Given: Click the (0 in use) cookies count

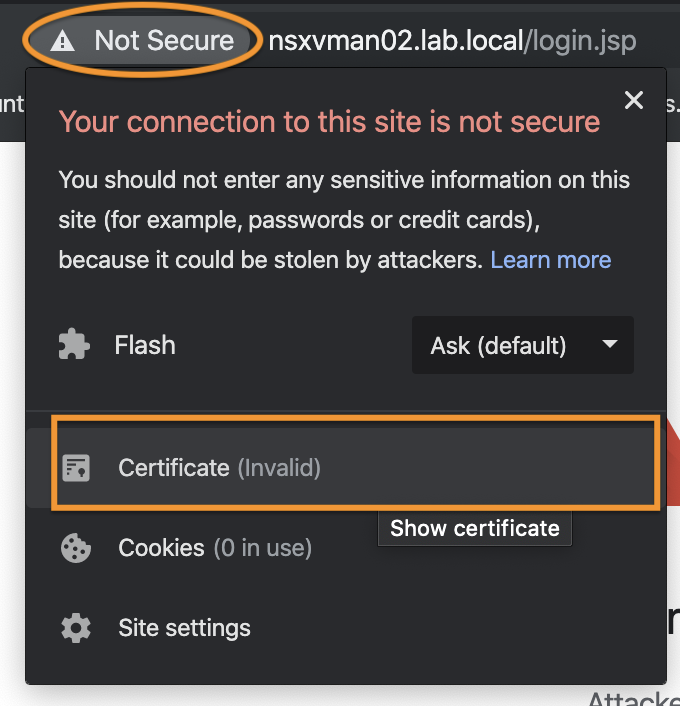Looking at the screenshot, I should click(x=263, y=548).
